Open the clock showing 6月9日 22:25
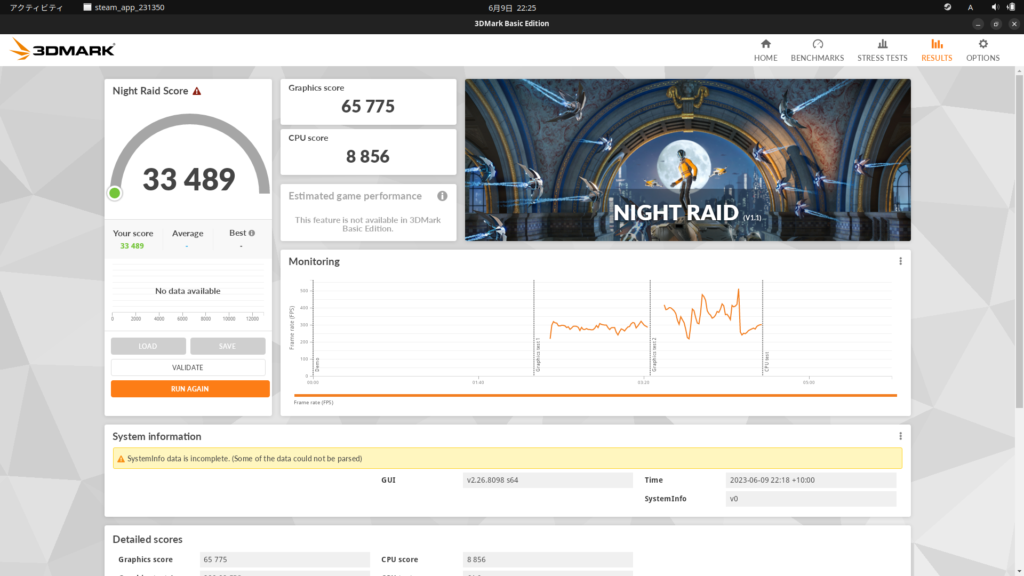The image size is (1024, 576). 512,8
